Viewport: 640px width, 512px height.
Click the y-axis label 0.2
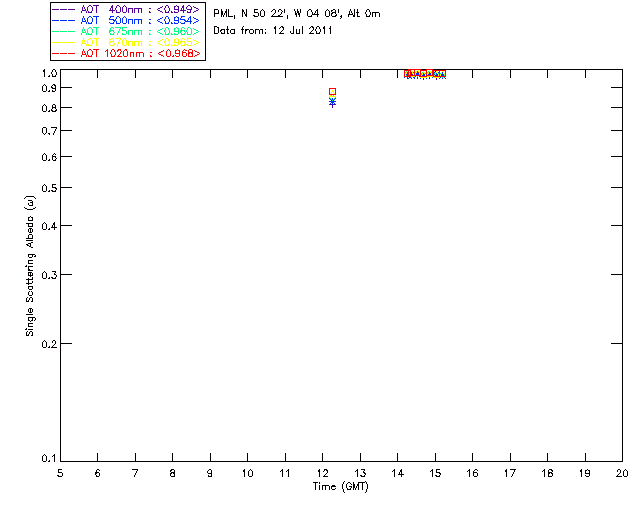pyautogui.click(x=49, y=344)
